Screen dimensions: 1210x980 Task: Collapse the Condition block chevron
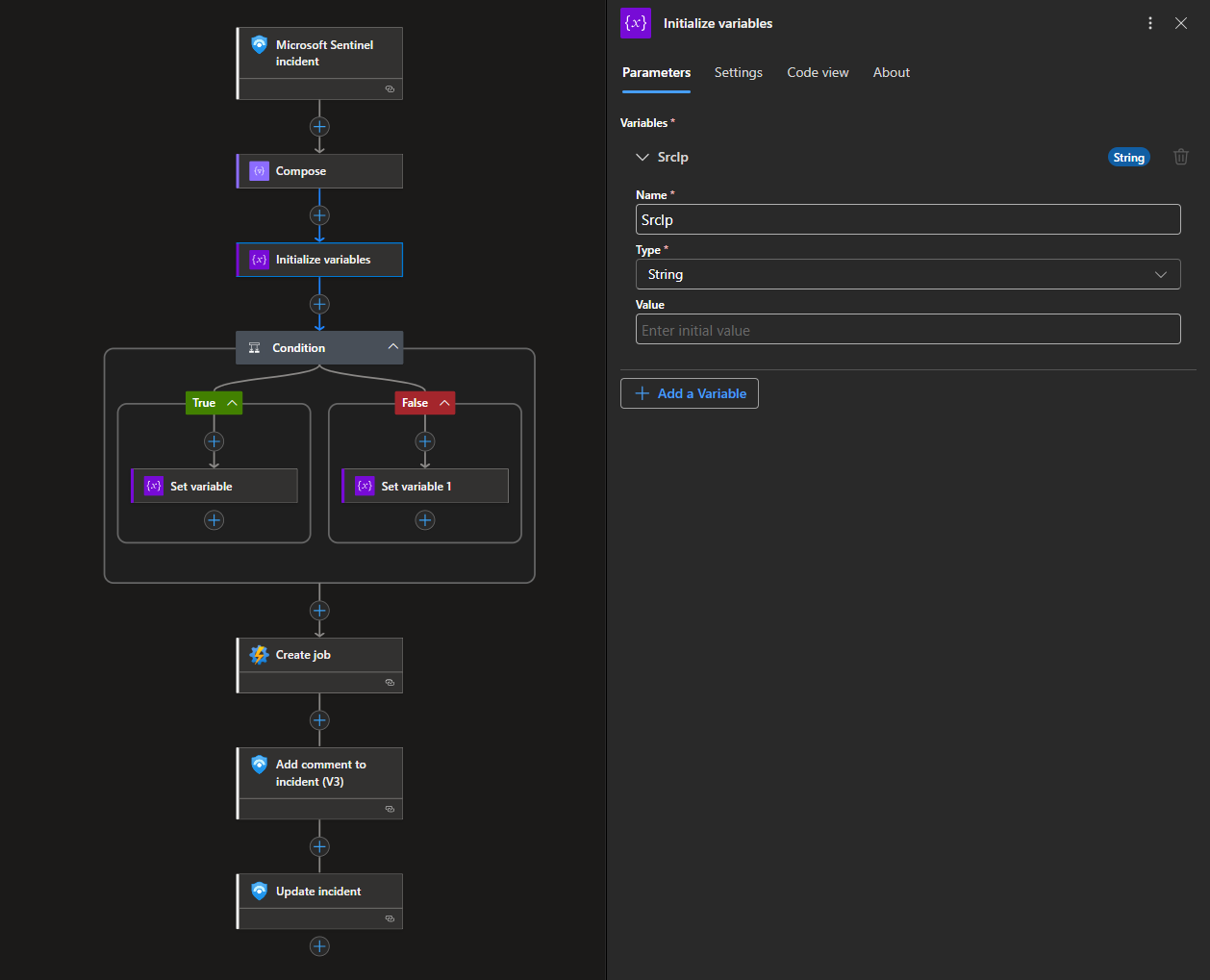pos(392,347)
